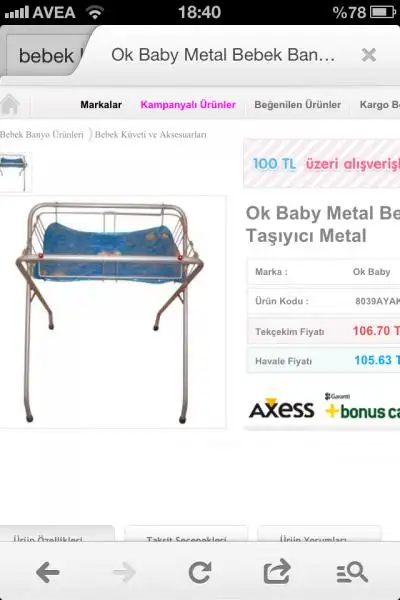Follow the Bebek Banyo Ürünleri breadcrumb
This screenshot has width=400, height=600.
tap(41, 135)
